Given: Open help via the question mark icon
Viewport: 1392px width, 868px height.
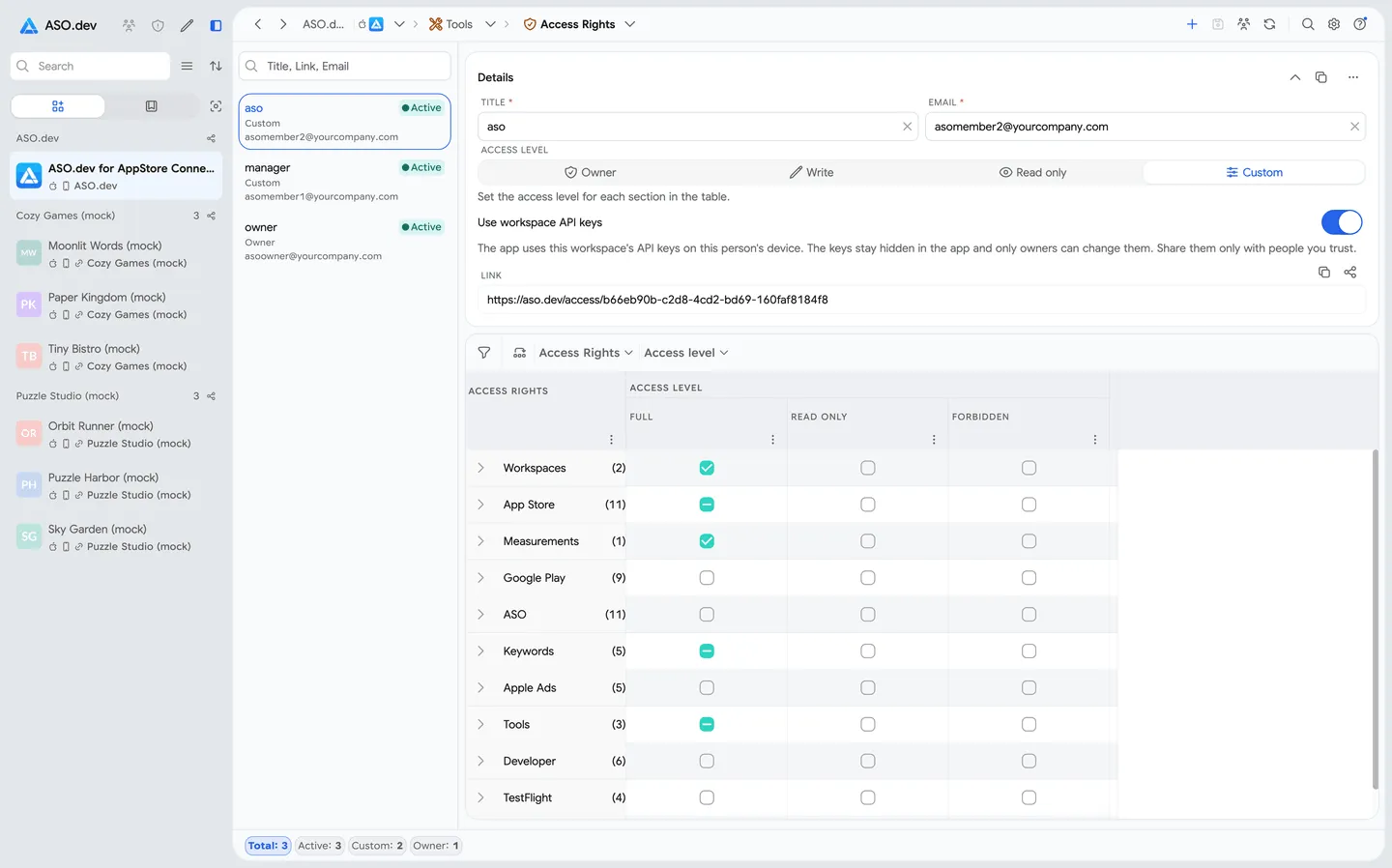Looking at the screenshot, I should (x=1360, y=24).
